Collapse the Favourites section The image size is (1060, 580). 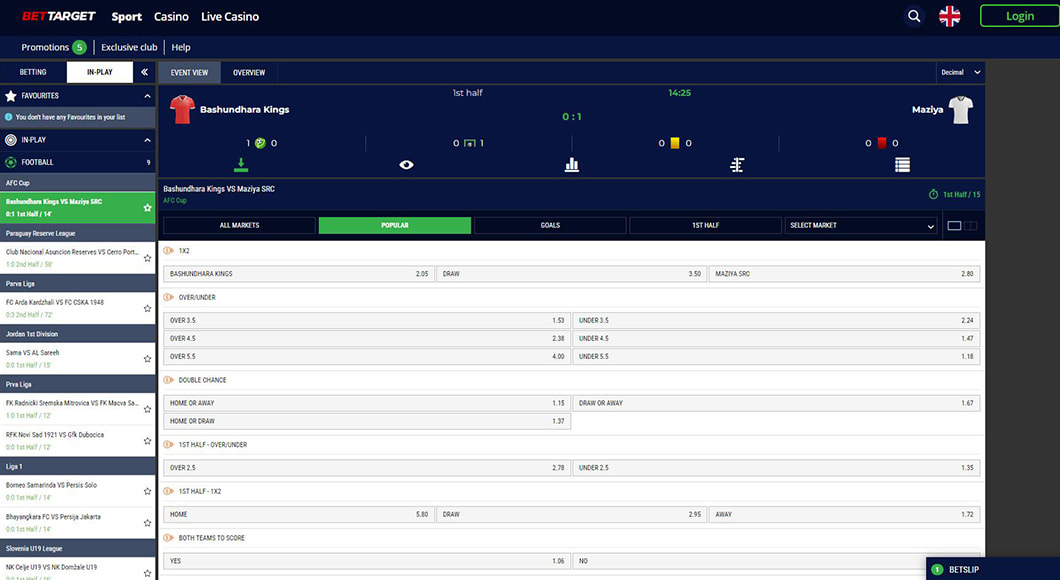tap(147, 96)
